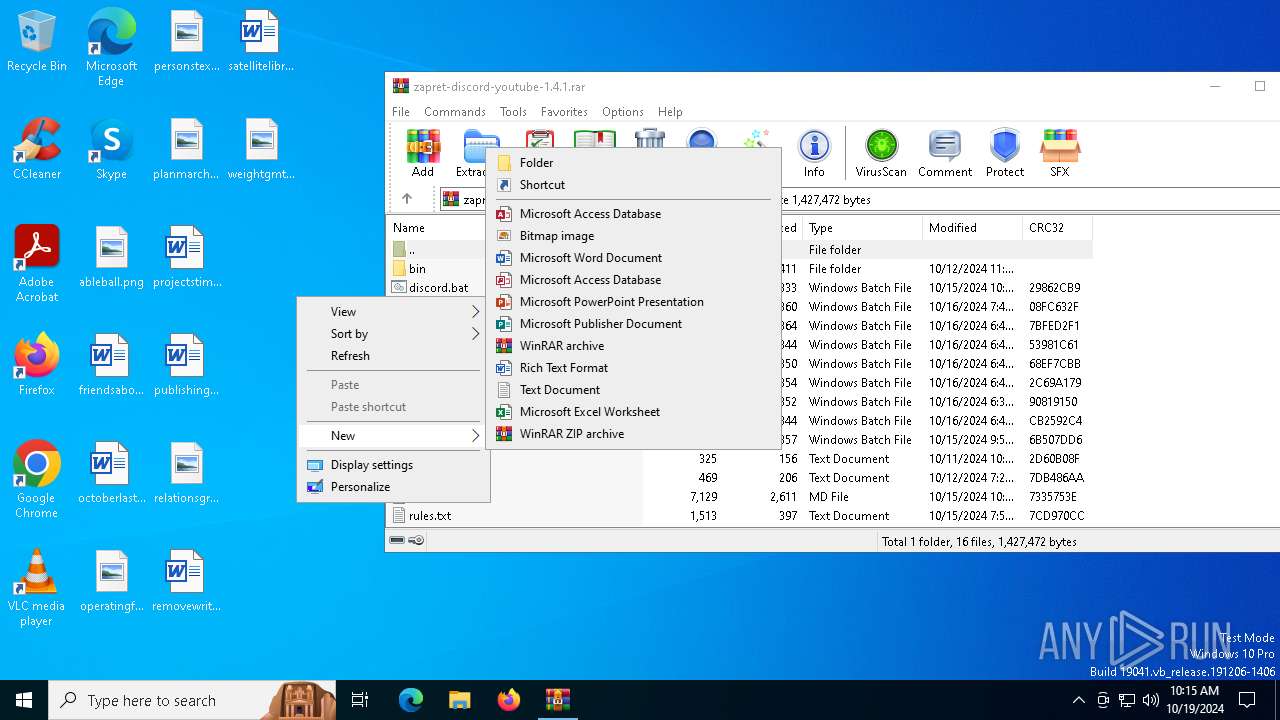Open the WinRAR File menu
Image resolution: width=1280 pixels, height=720 pixels.
coord(401,112)
